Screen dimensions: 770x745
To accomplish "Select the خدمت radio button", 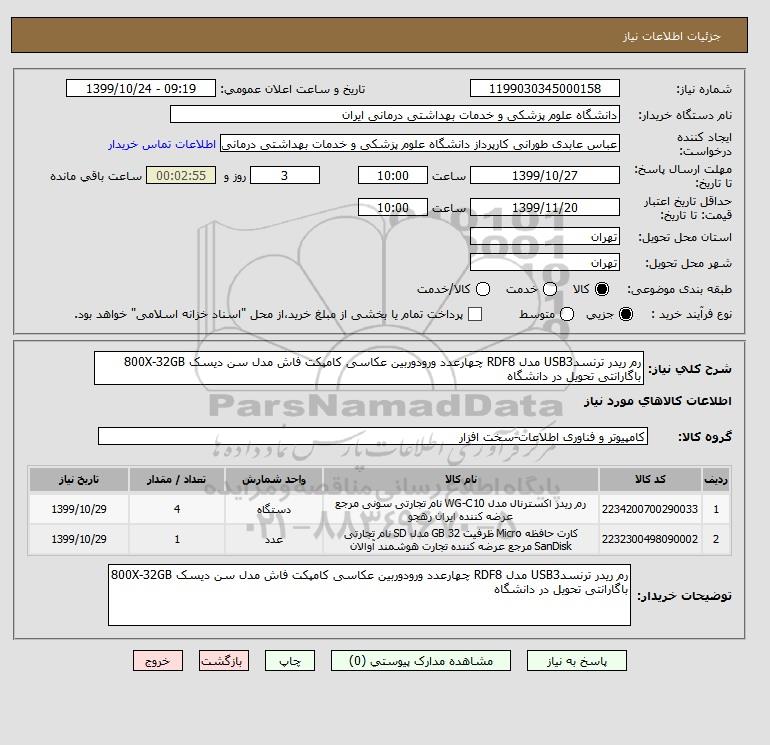I will tap(550, 289).
